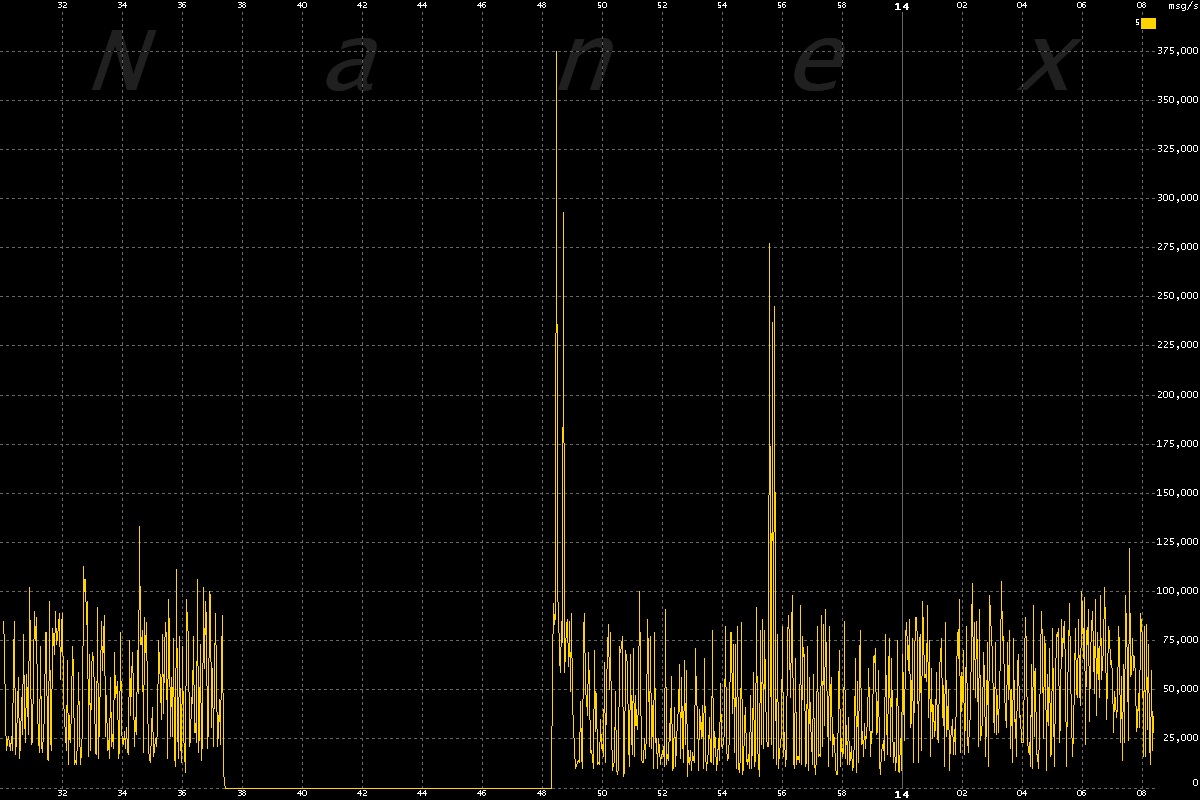Click minute label '56' on the top axis
Screen dimensions: 1200x800
(x=782, y=5)
